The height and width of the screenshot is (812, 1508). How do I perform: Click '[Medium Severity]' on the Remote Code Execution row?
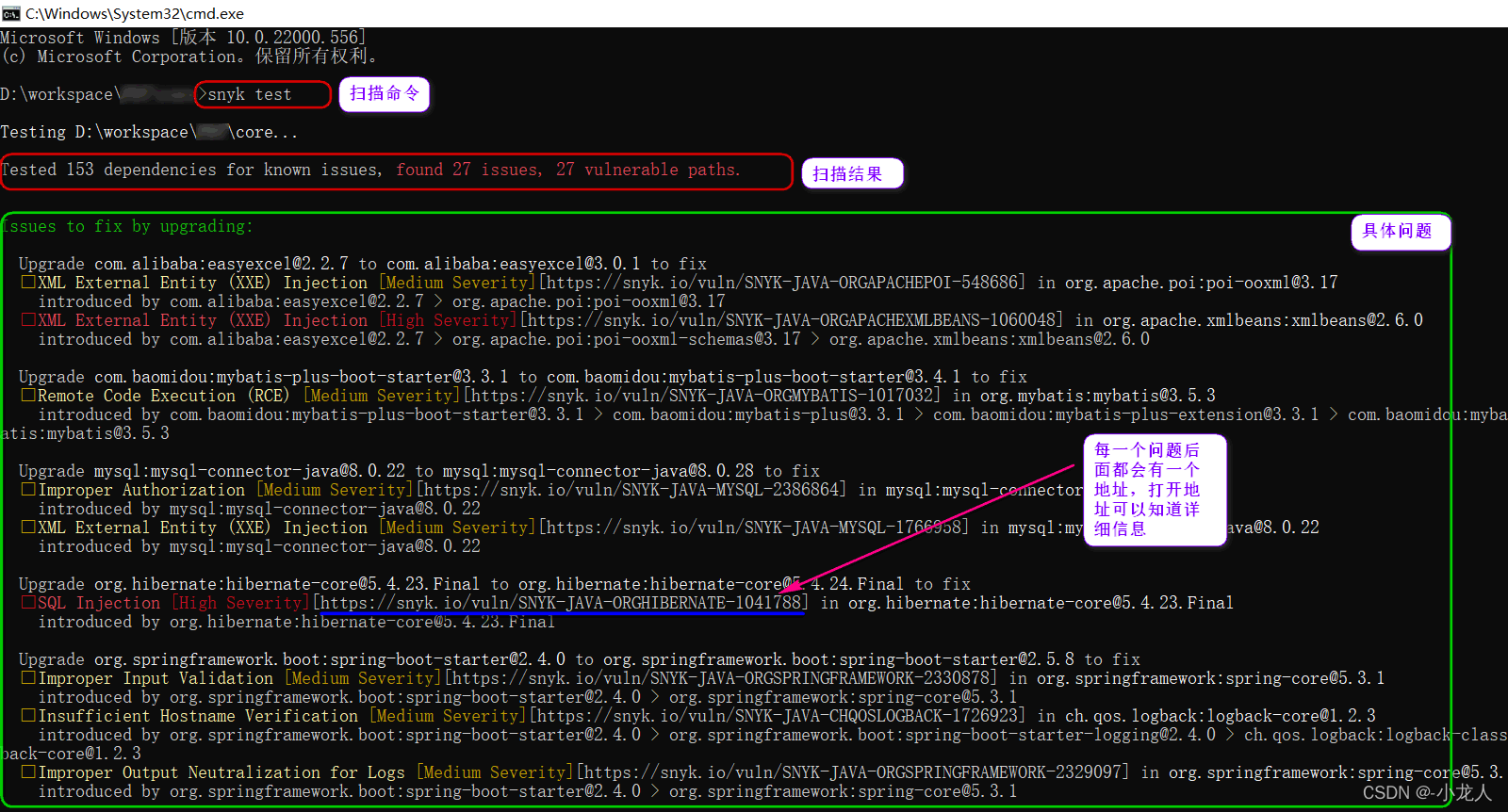[381, 396]
